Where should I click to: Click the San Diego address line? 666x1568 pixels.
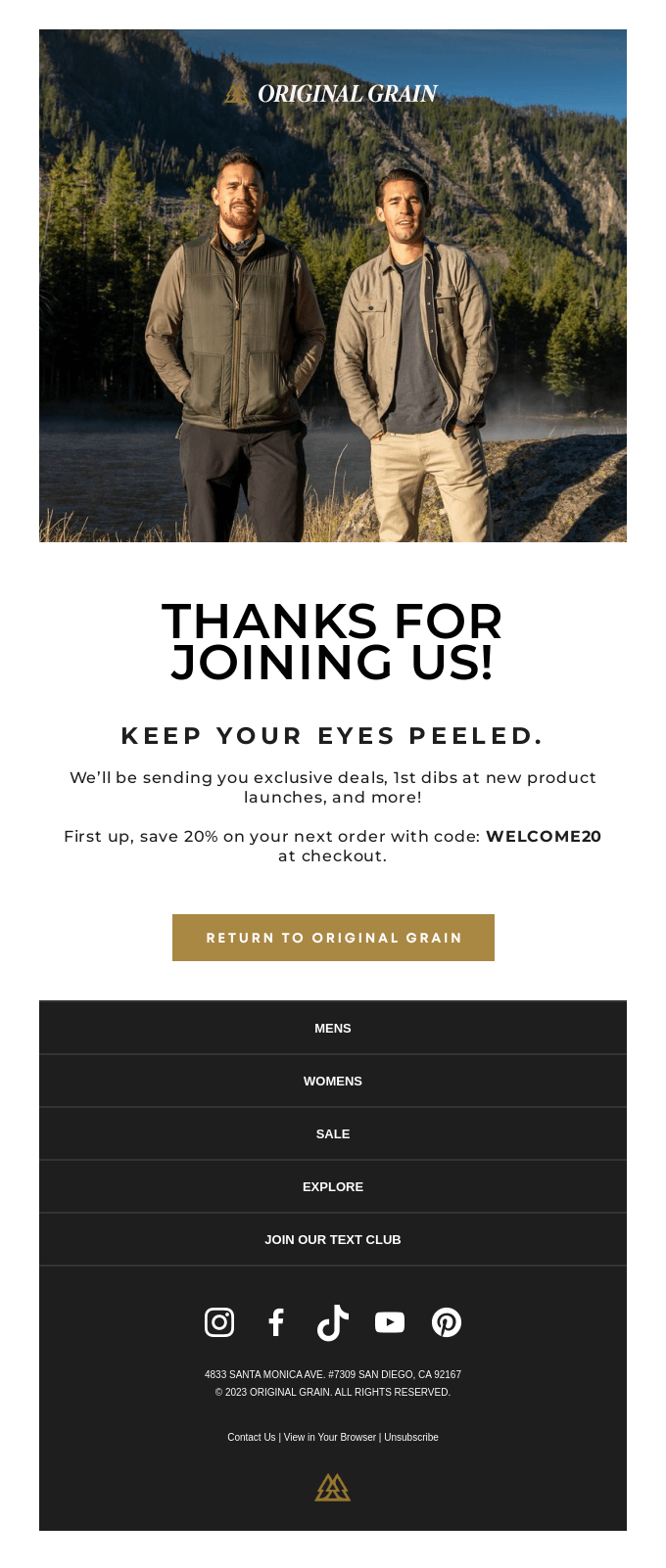333,1374
